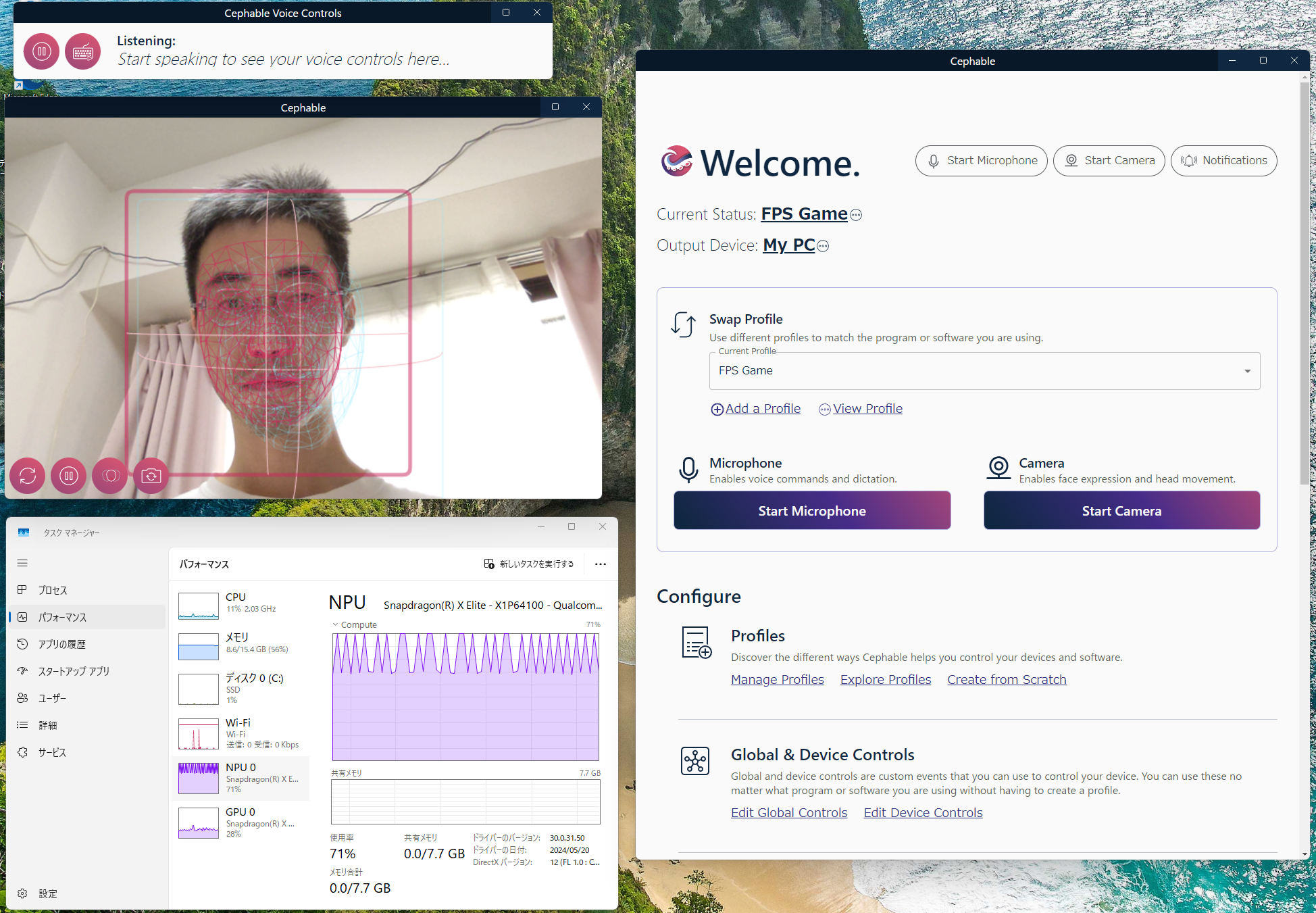Collapse the Compute graph chevron
Image resolution: width=1316 pixels, height=913 pixels.
335,624
